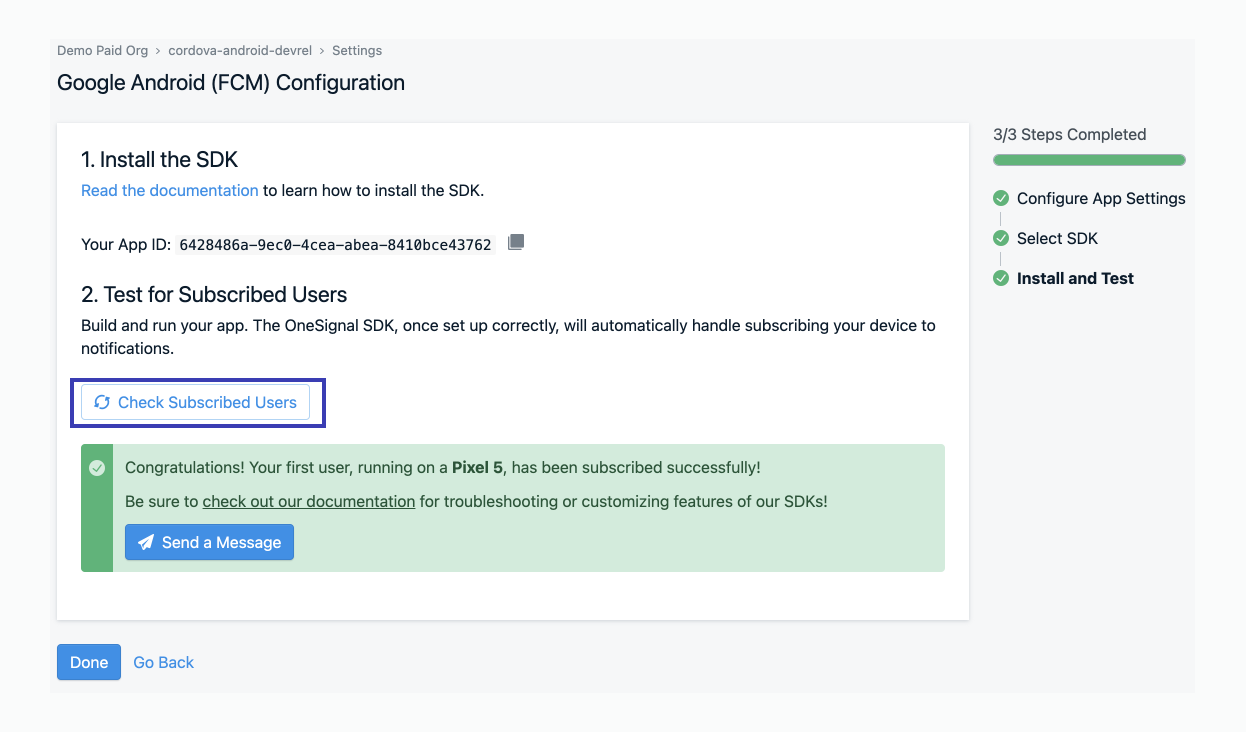The height and width of the screenshot is (732, 1246).
Task: Click the green checkmark beside Configure App Settings
Action: pyautogui.click(x=1001, y=198)
